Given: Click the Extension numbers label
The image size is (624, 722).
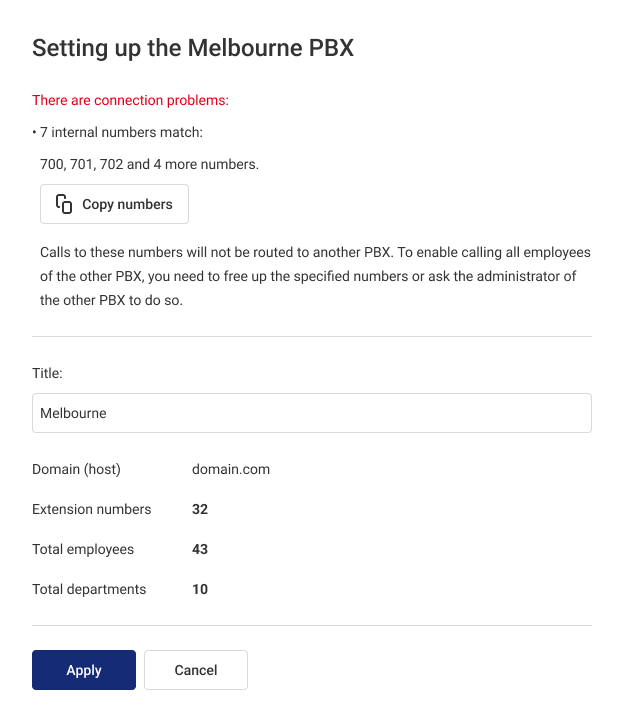Looking at the screenshot, I should tap(92, 509).
